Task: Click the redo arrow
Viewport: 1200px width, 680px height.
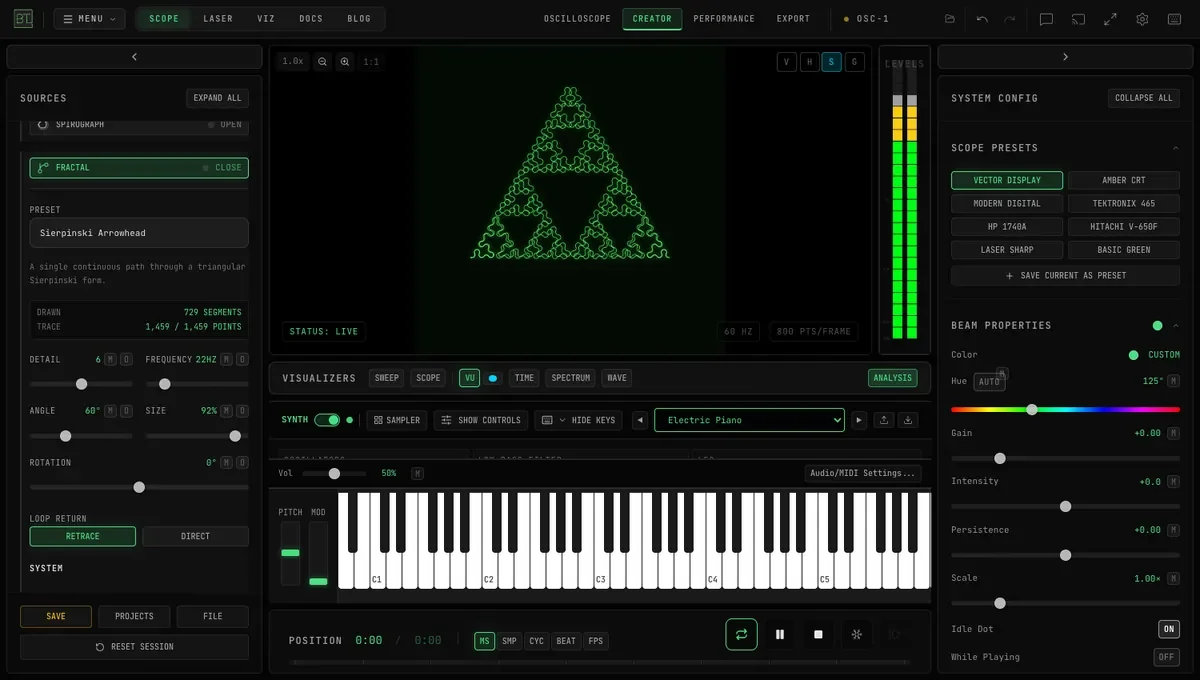Action: [1010, 19]
